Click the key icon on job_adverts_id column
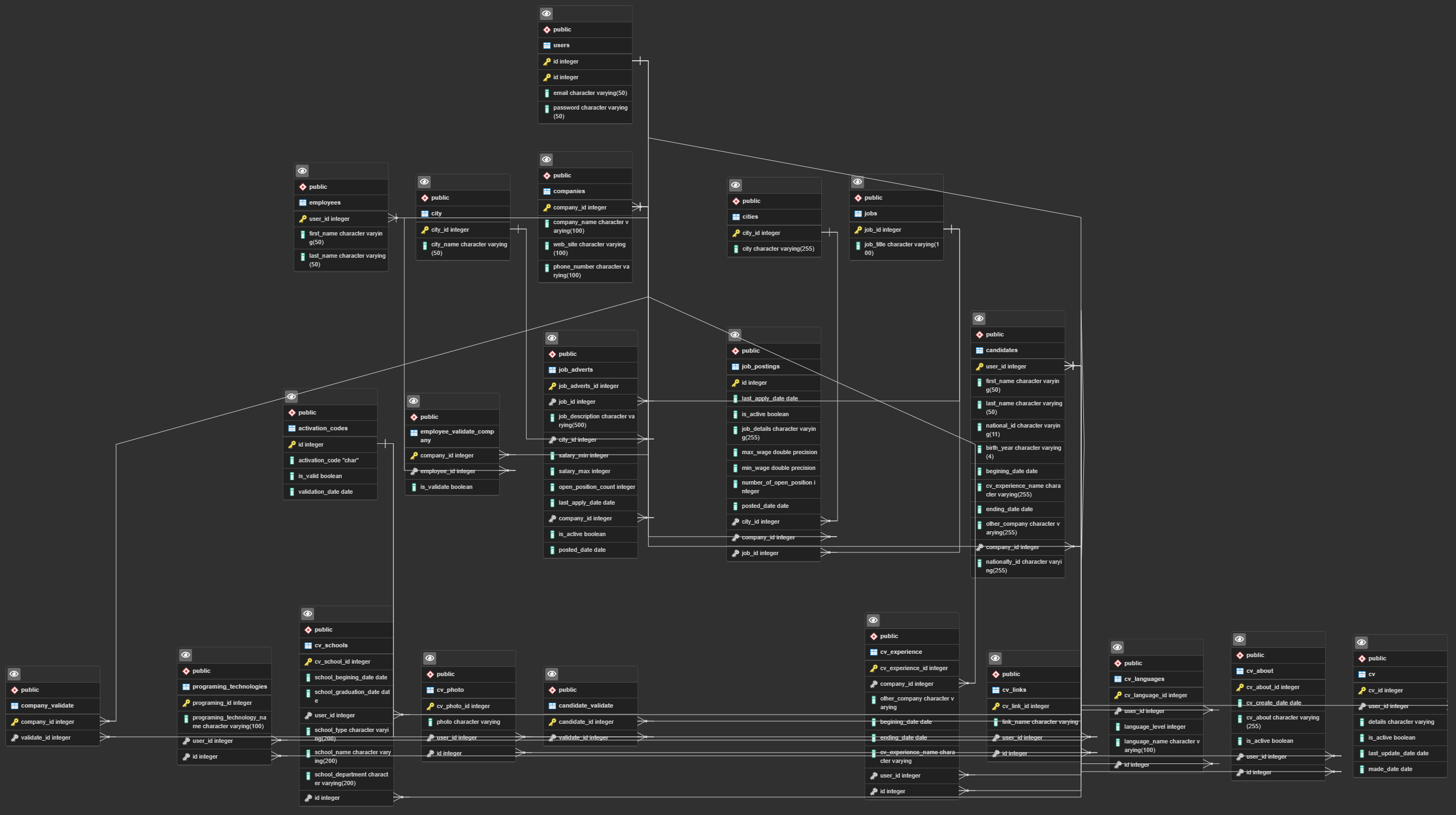The height and width of the screenshot is (815, 1456). (x=552, y=386)
